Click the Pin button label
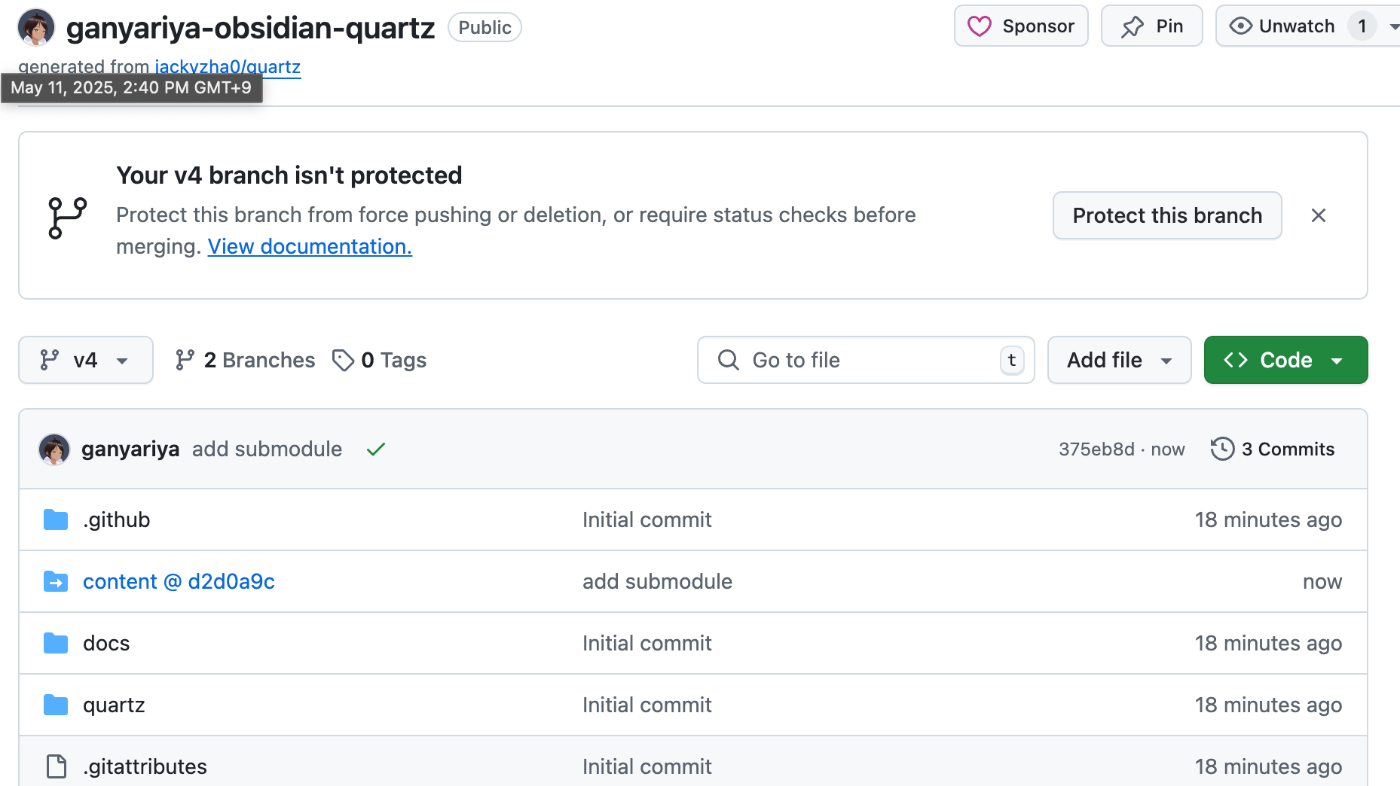1400x786 pixels. [x=1170, y=26]
